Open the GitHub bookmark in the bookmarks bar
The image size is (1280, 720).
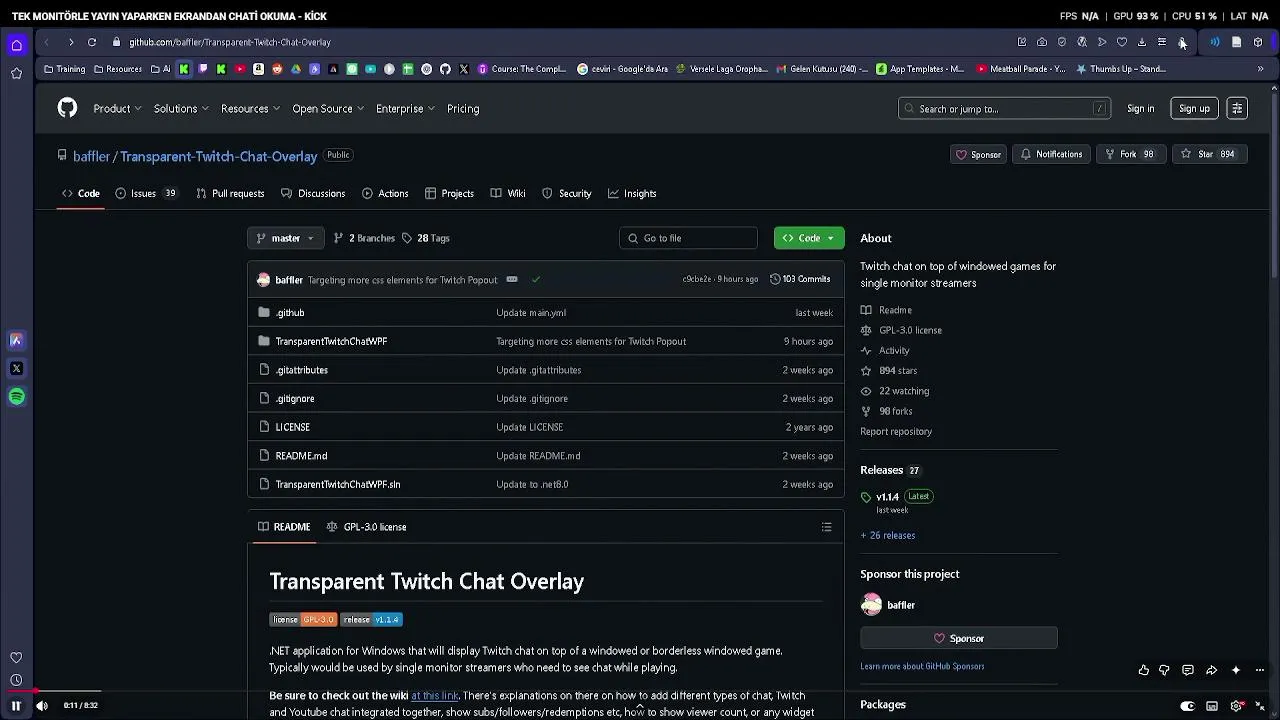point(445,69)
